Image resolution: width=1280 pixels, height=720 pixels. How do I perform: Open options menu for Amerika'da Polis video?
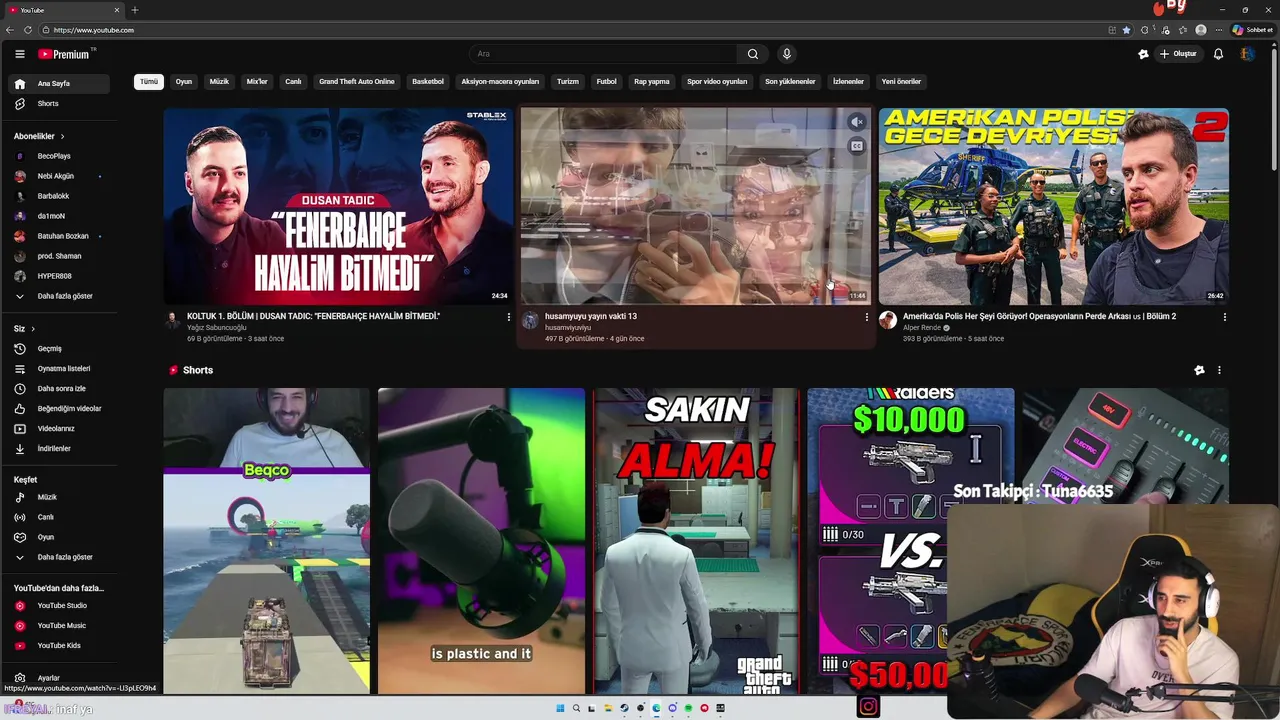[1224, 317]
